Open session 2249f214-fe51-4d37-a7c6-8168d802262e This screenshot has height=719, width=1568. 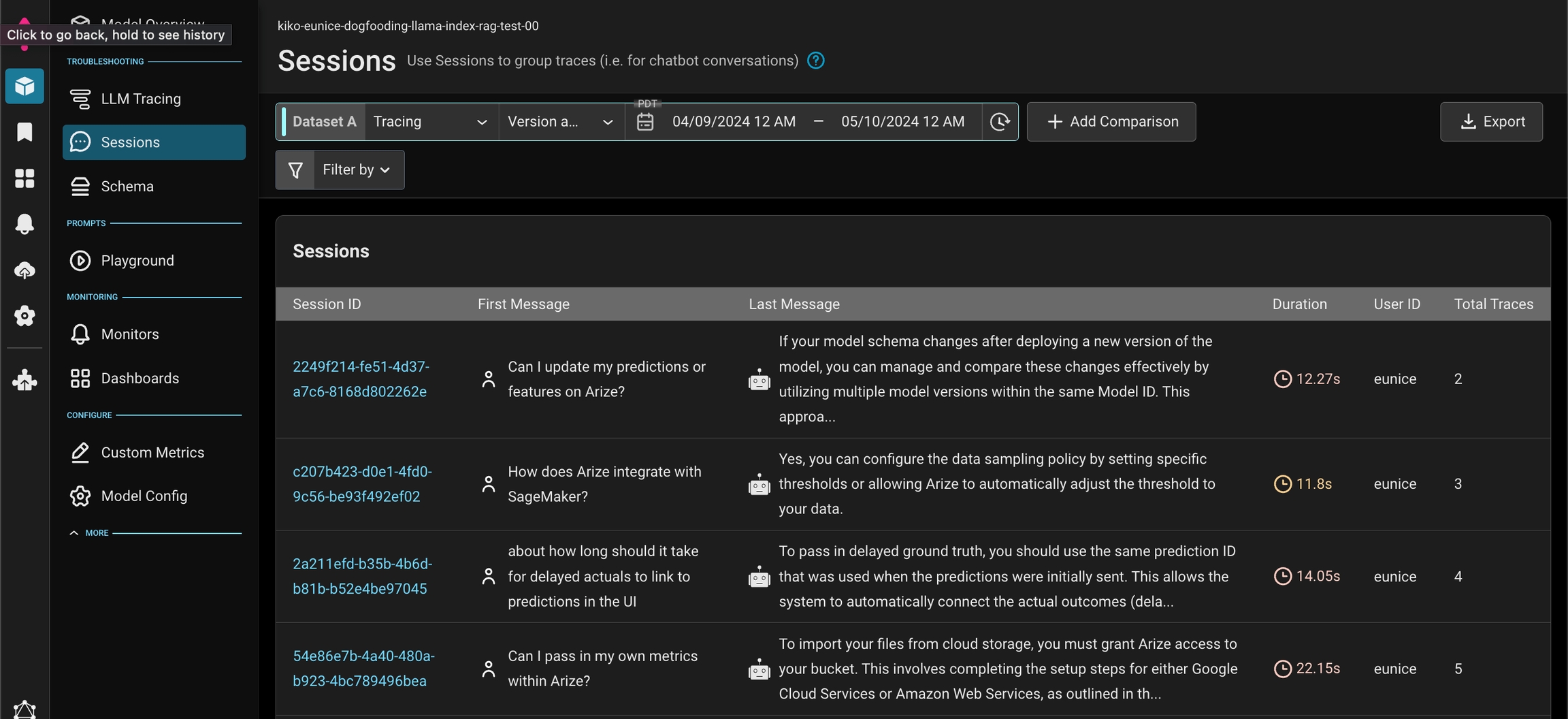pyautogui.click(x=361, y=379)
